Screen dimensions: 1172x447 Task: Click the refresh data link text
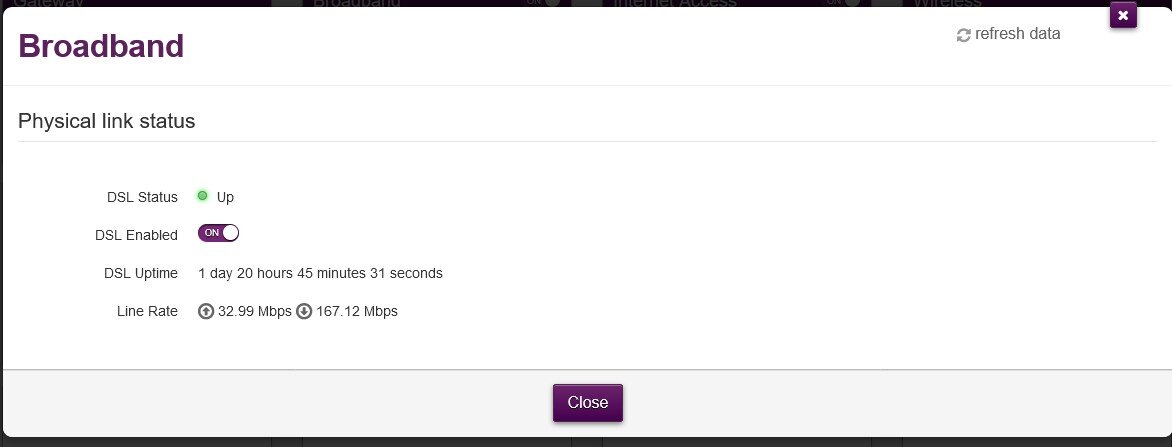click(1017, 34)
